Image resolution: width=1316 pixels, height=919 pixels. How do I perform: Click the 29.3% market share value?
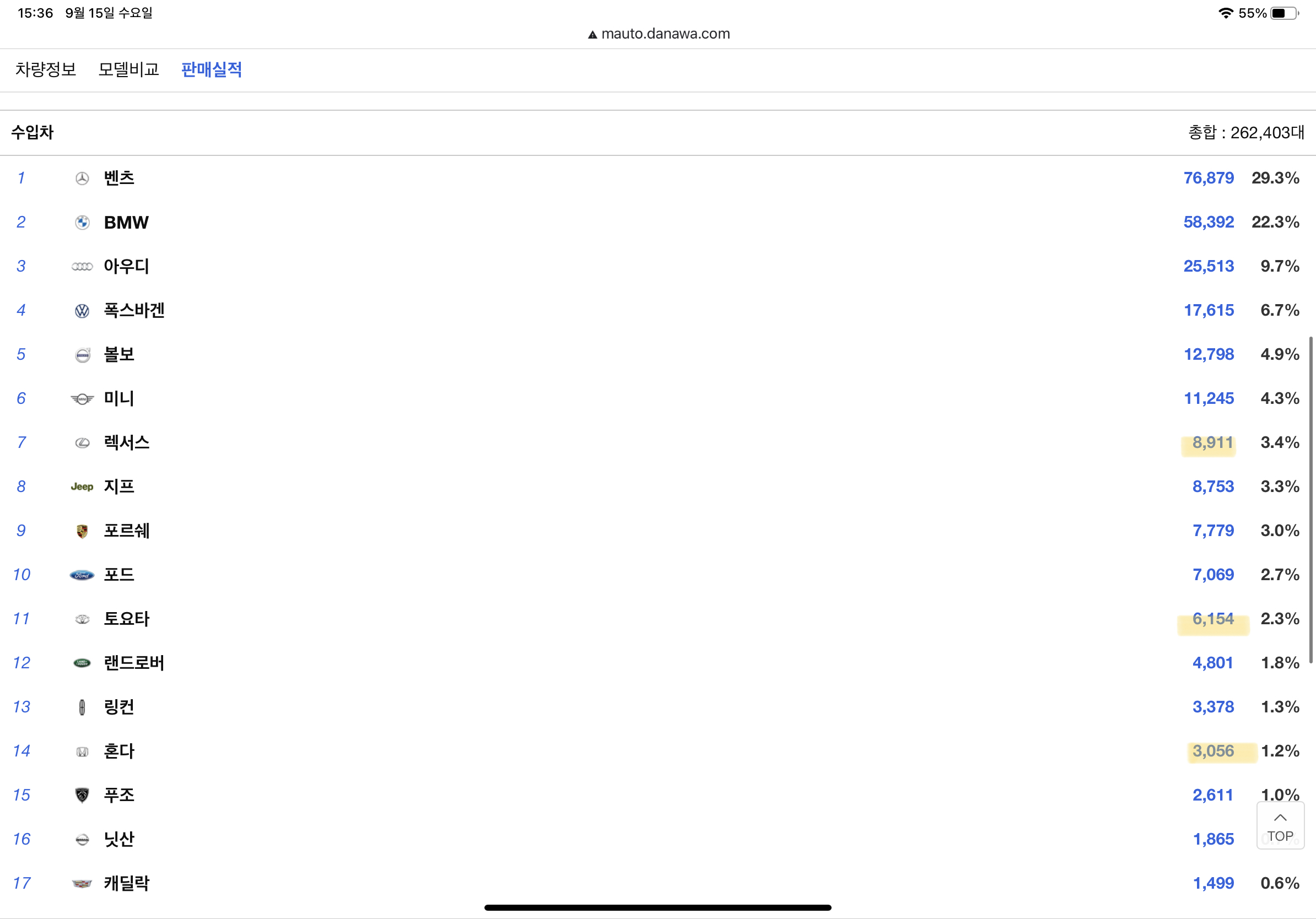pos(1275,178)
